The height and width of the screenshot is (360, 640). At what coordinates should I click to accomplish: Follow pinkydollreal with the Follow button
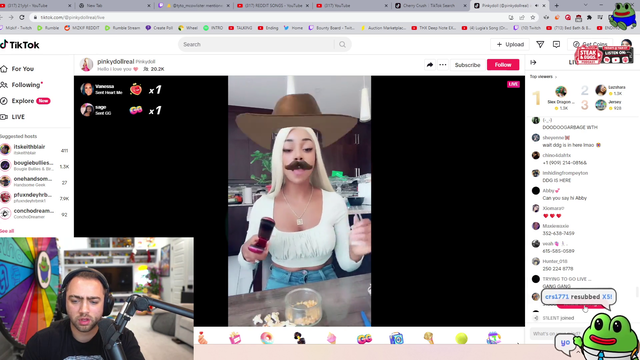503,64
